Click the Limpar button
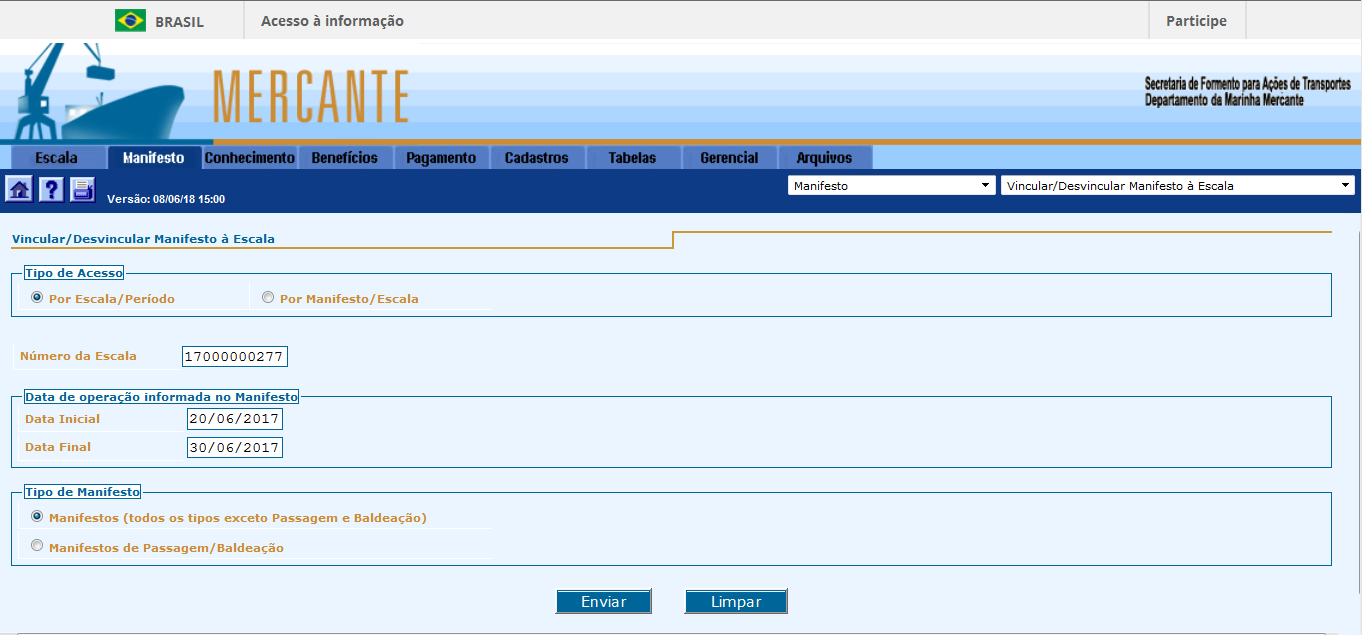 736,602
